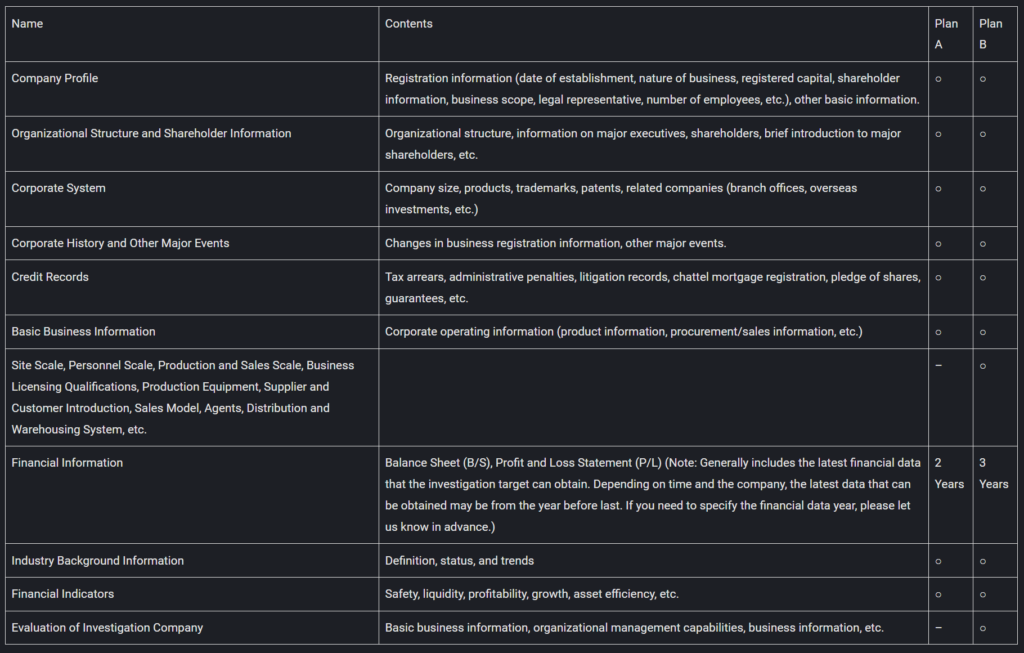
Task: Click the Contents column header
Action: pos(409,24)
